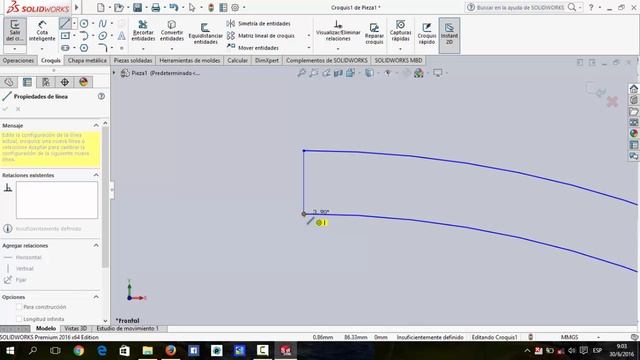The height and width of the screenshot is (360, 640).
Task: Click the Relaciones existentes list box
Action: (57, 200)
